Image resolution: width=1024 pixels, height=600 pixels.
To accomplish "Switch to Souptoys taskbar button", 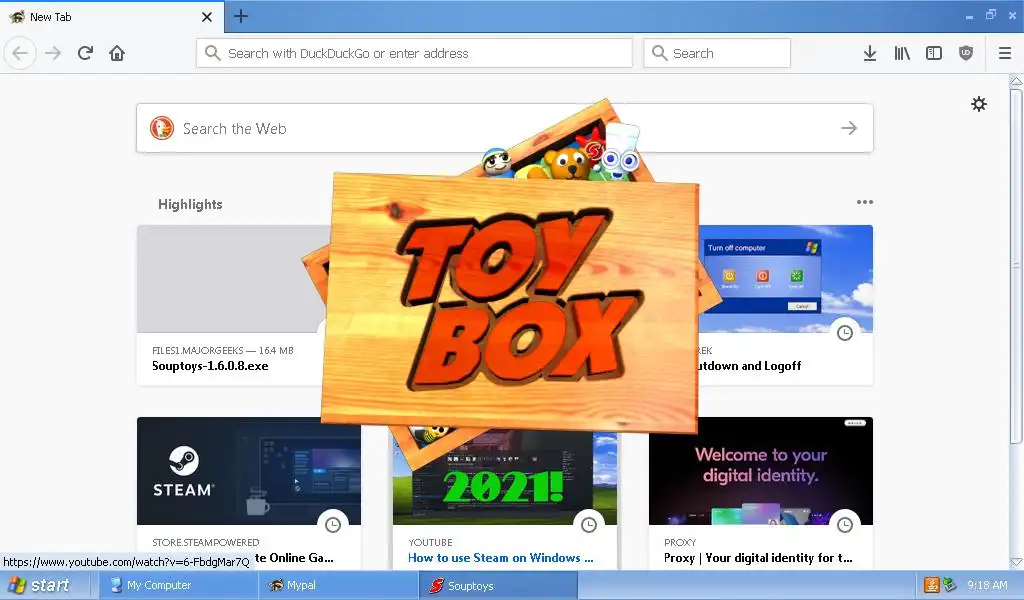I will [498, 585].
